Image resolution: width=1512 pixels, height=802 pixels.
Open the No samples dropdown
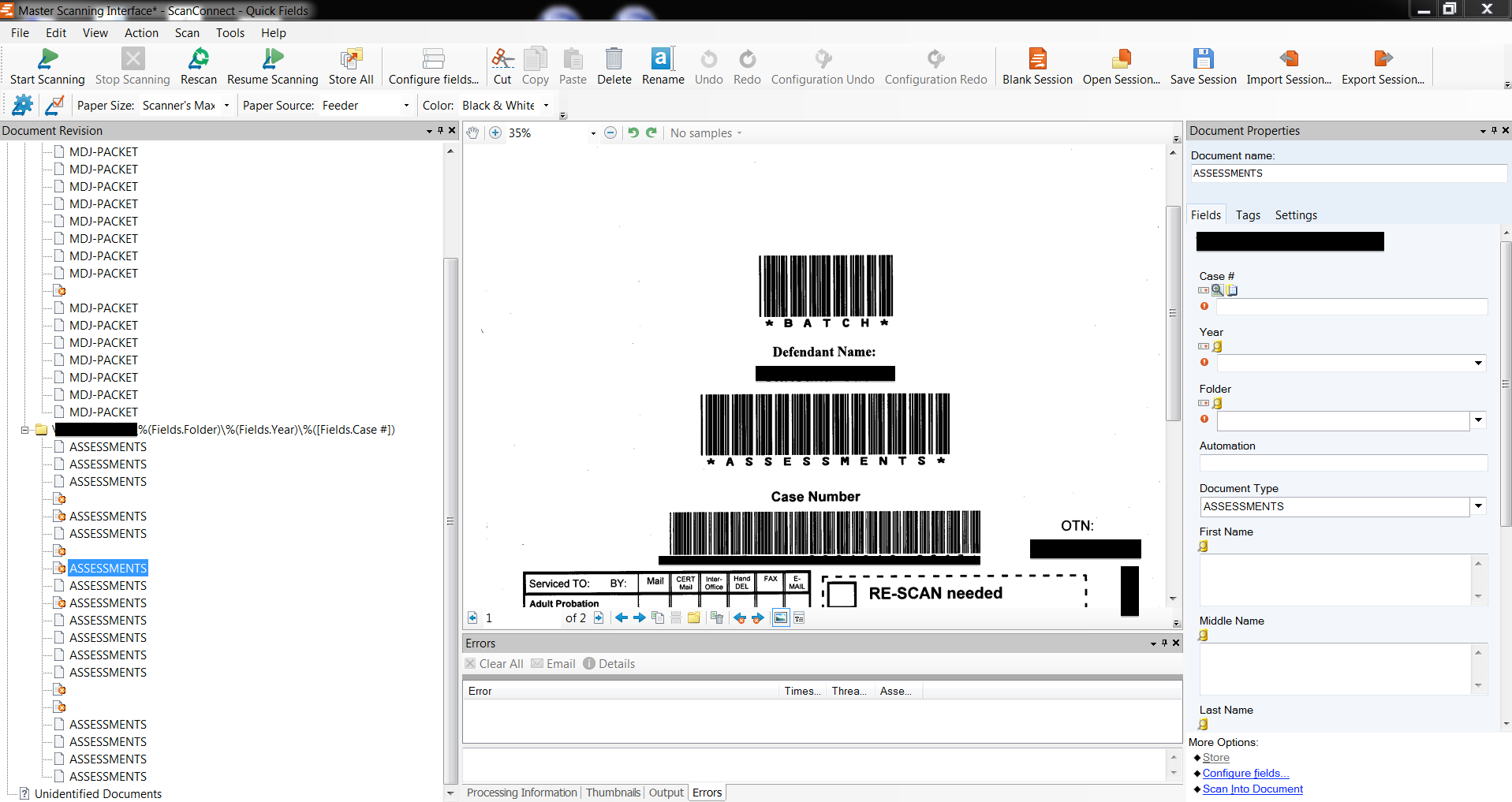706,133
